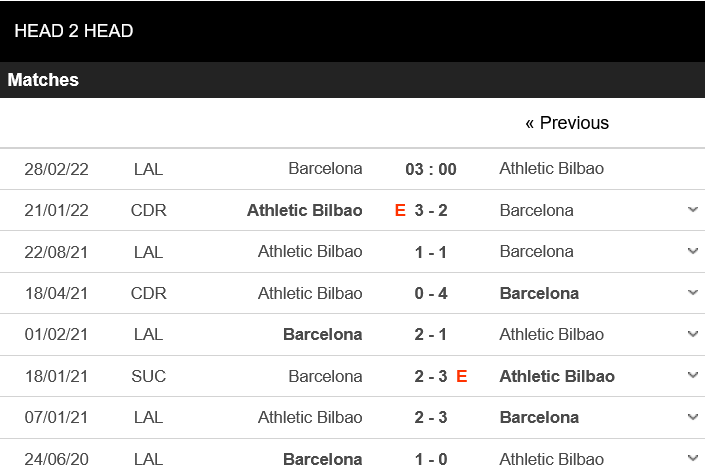Click the 0 - 4 score result
Image resolution: width=705 pixels, height=473 pixels.
pos(431,293)
